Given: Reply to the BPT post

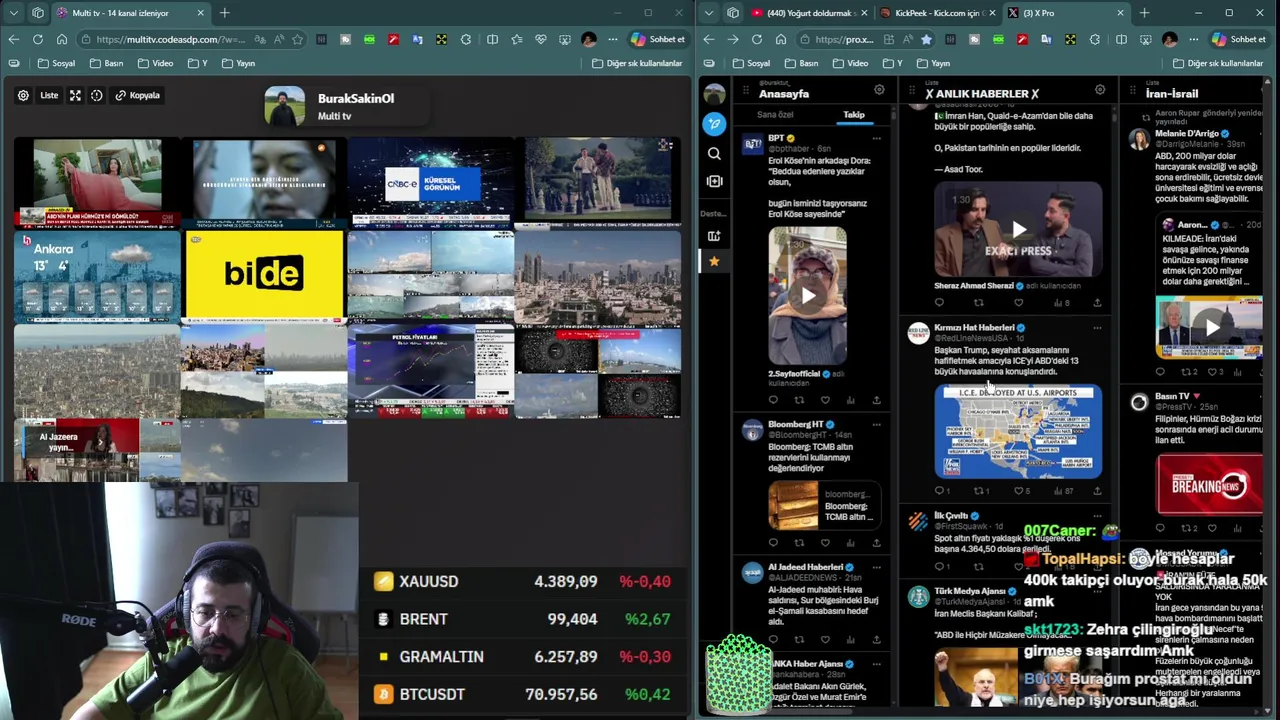Looking at the screenshot, I should pyautogui.click(x=773, y=400).
